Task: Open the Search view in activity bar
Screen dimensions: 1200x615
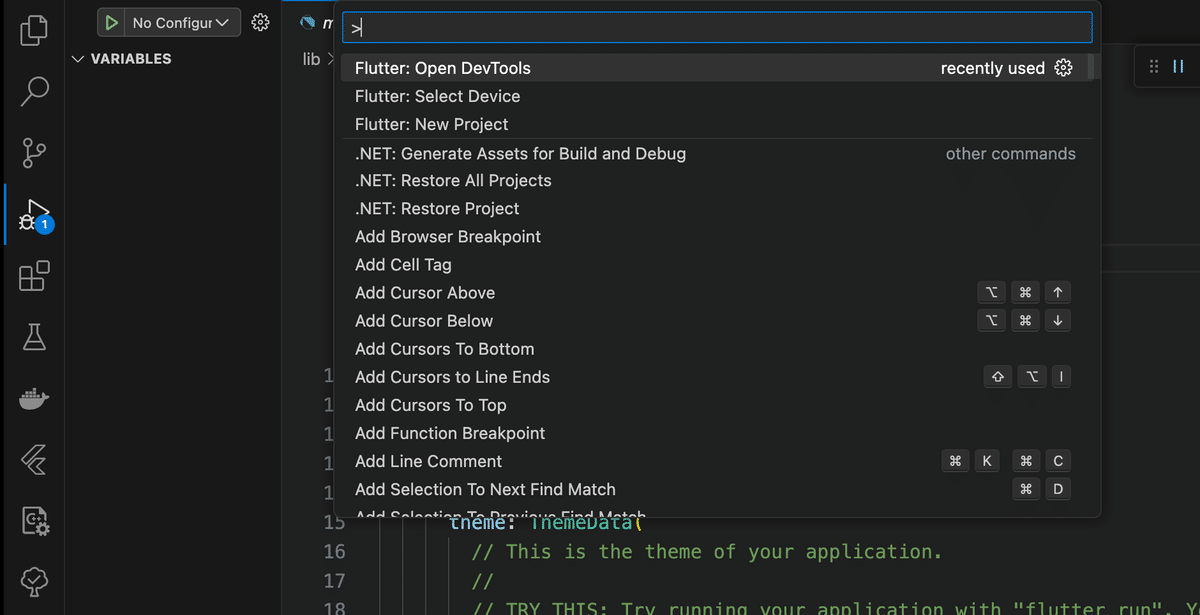Action: (x=34, y=91)
